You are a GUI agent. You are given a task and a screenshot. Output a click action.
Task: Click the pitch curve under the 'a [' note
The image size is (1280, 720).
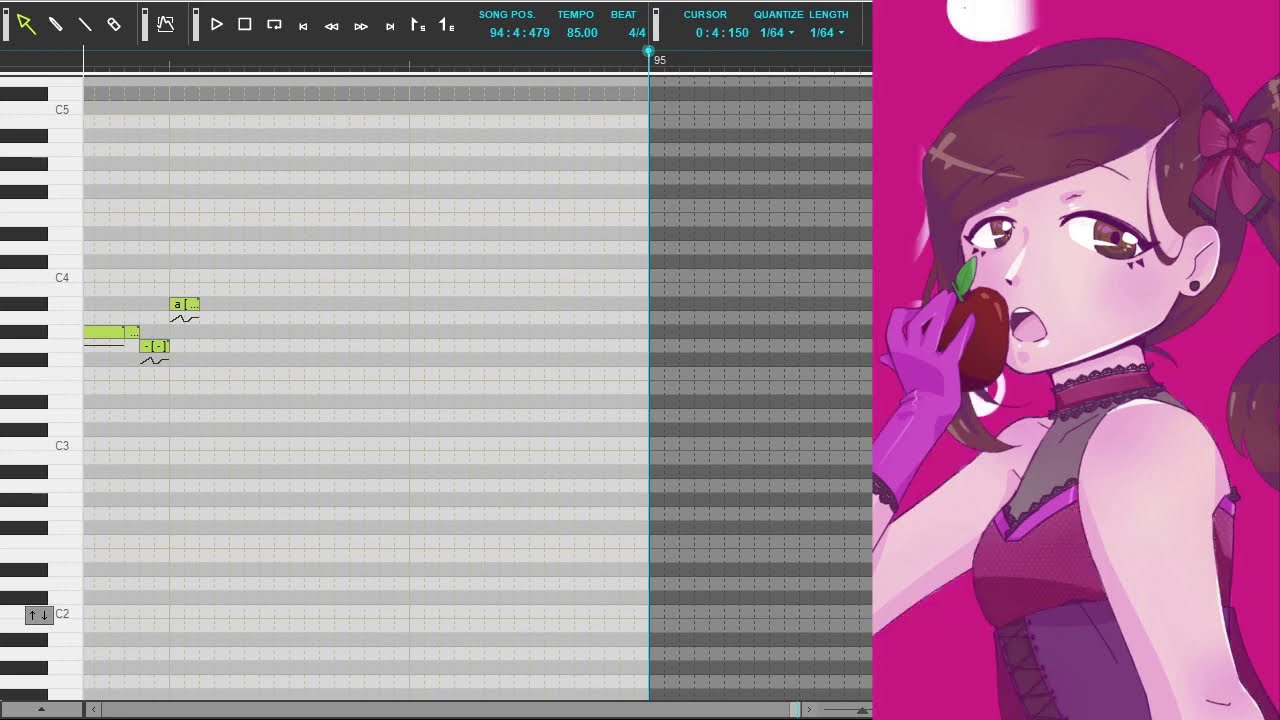point(185,318)
